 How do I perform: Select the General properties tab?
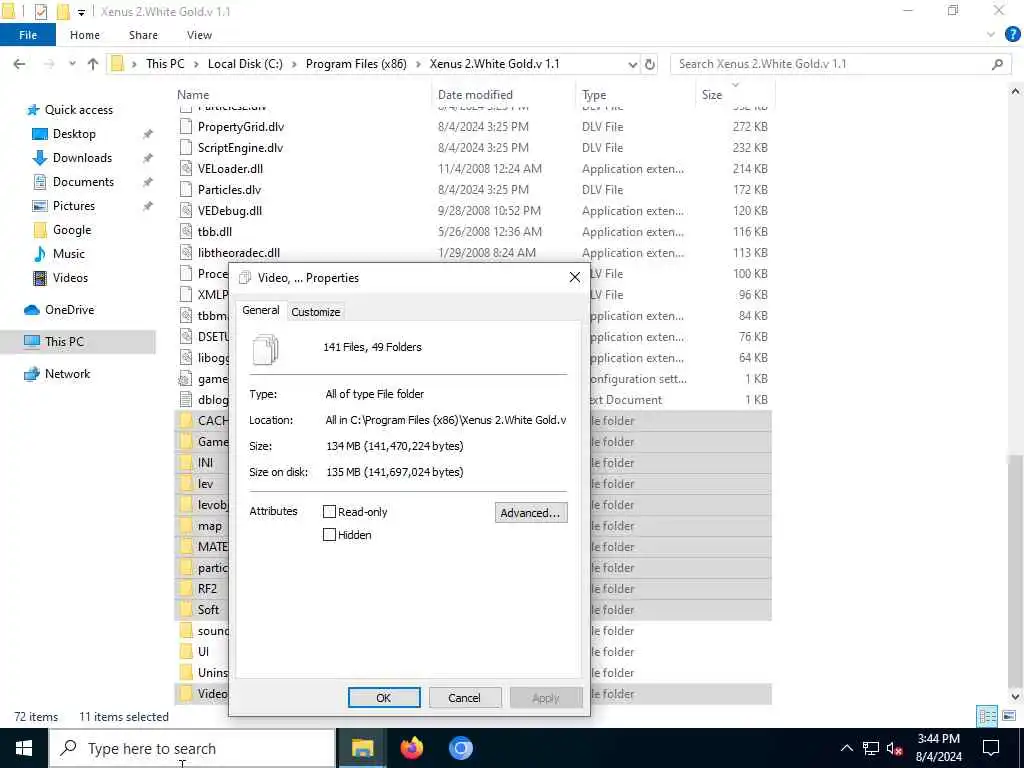click(x=261, y=311)
